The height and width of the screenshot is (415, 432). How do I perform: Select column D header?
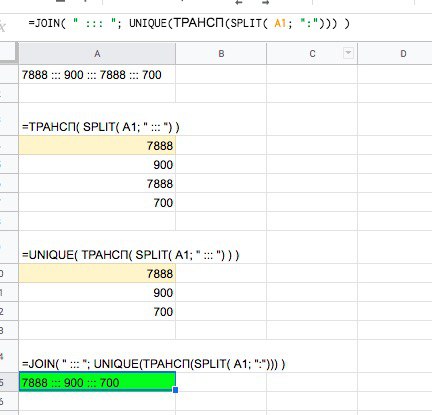395,54
